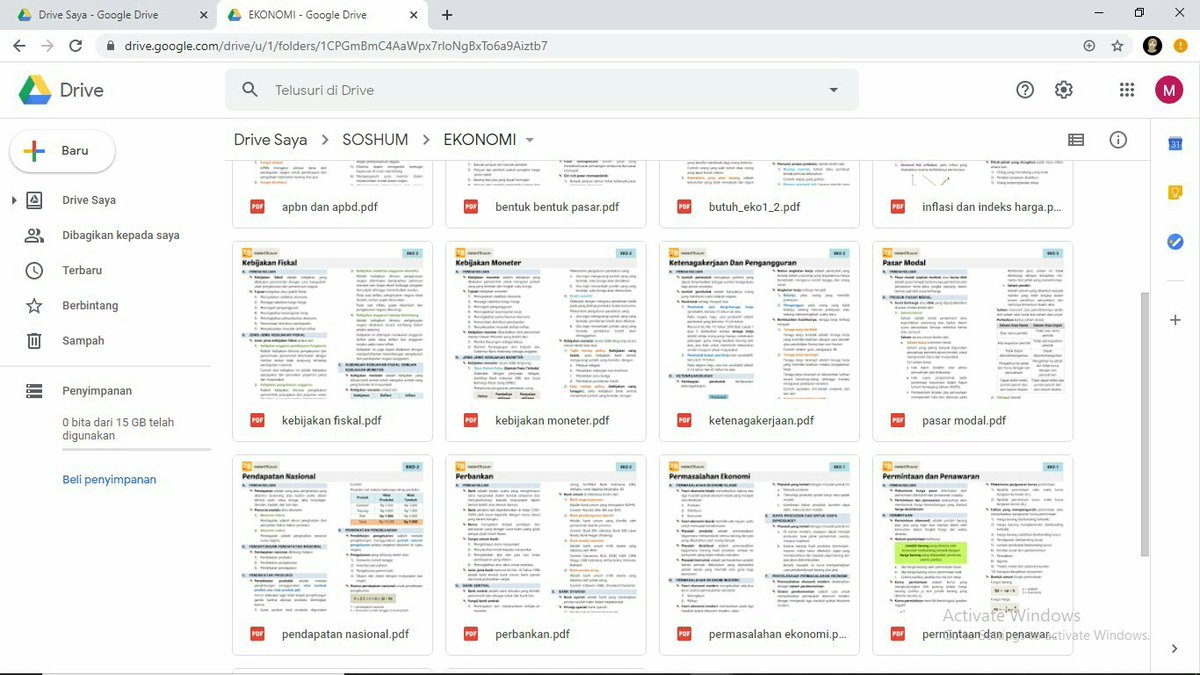Click file name kebijakan moneter.pdf
Screen dimensions: 1200x675
click(x=552, y=420)
